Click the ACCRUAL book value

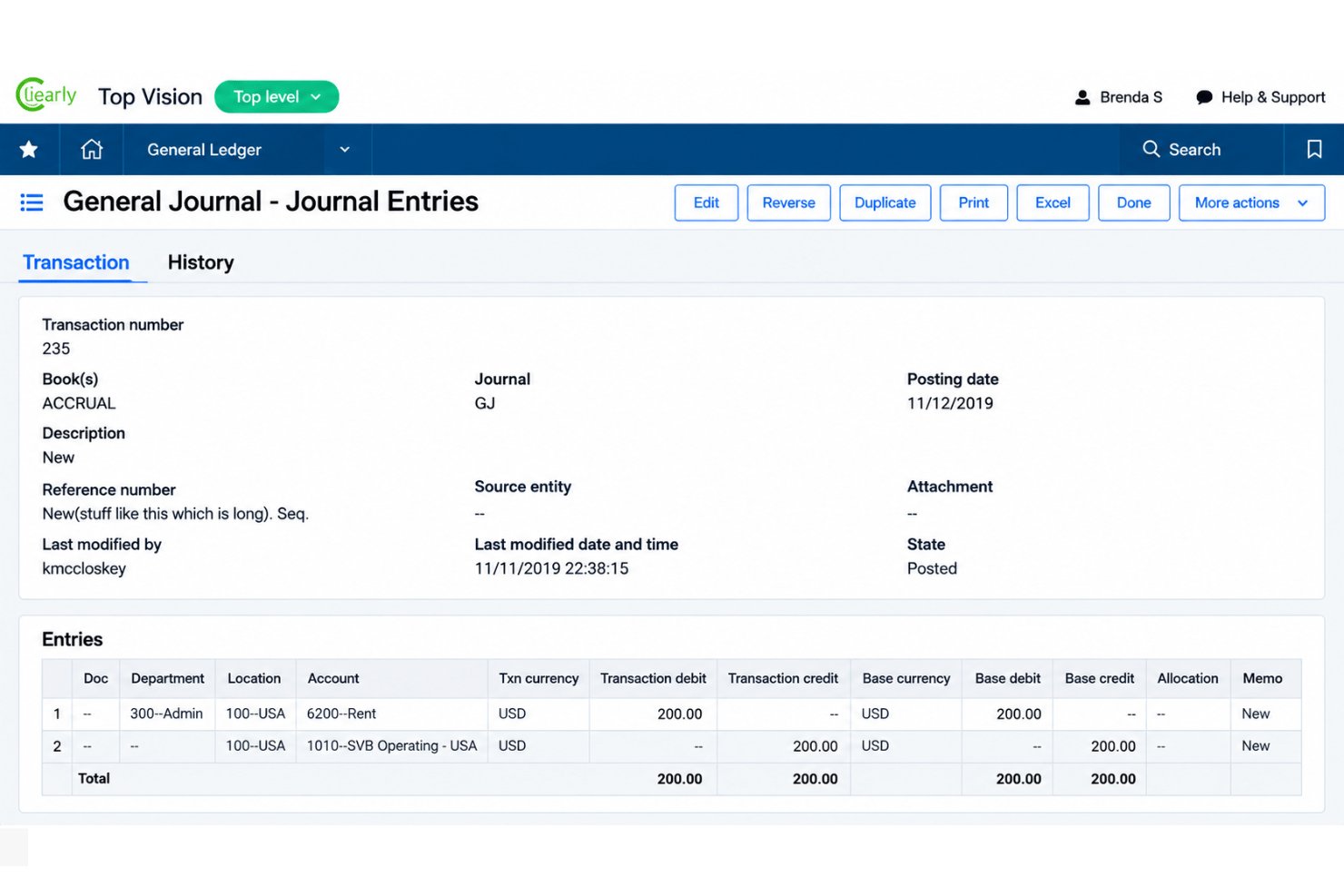tap(79, 403)
